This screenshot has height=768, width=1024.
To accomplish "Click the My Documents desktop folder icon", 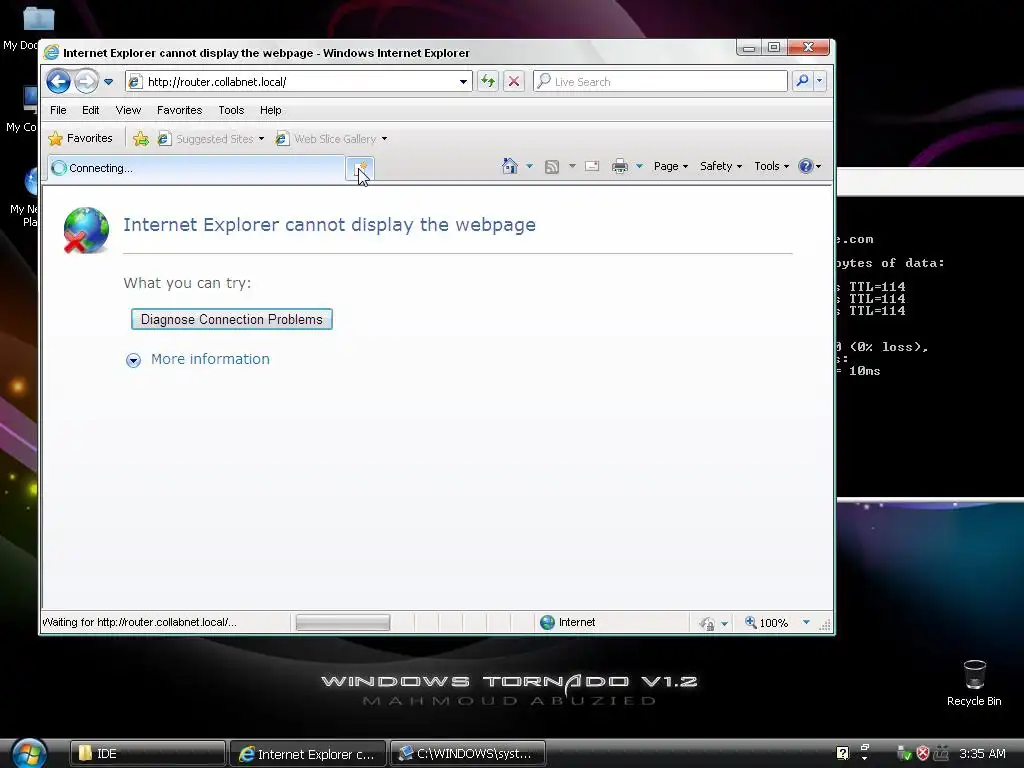I will pos(38,18).
